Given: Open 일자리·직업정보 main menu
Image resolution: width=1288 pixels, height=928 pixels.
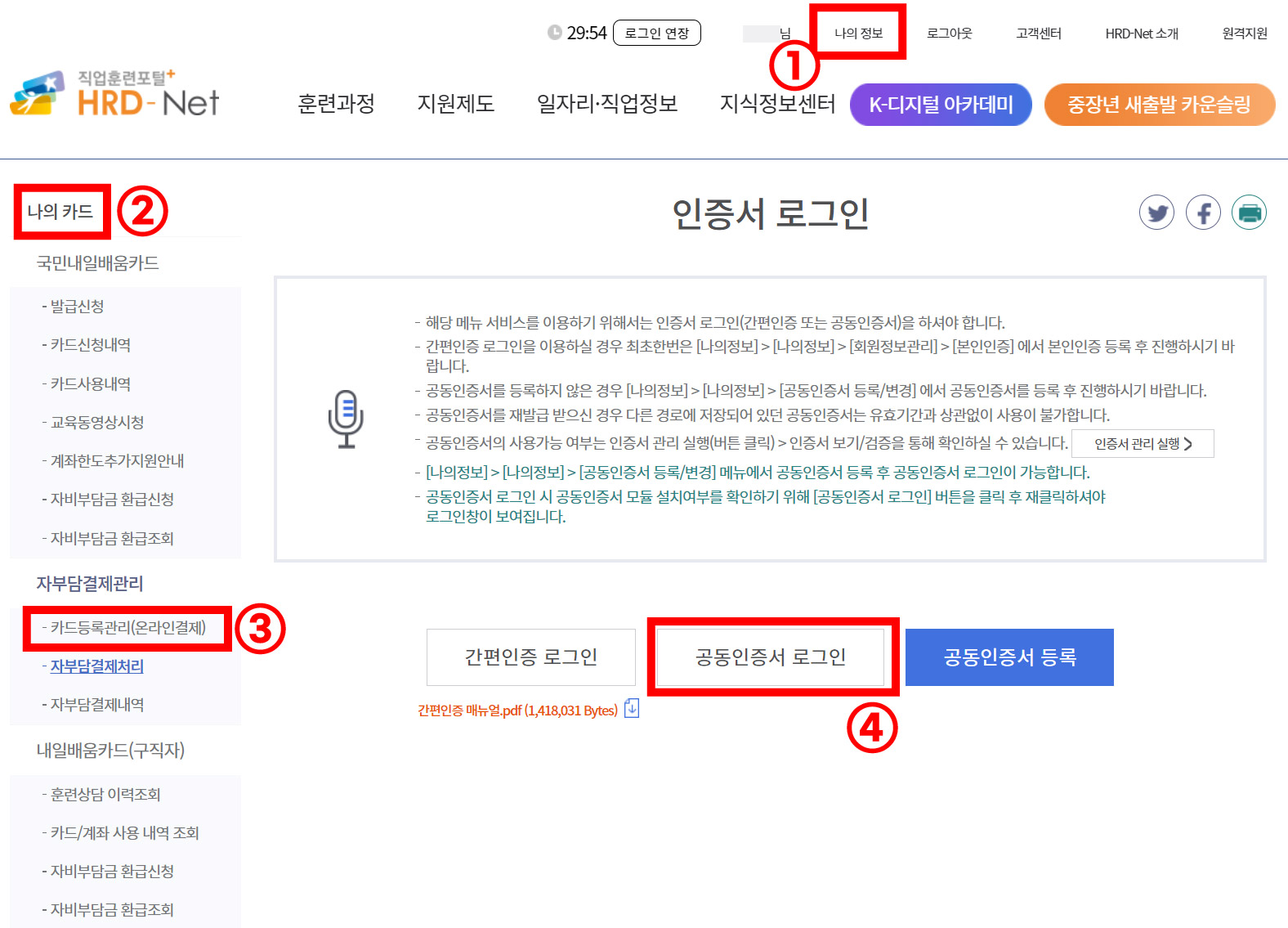Looking at the screenshot, I should click(607, 104).
